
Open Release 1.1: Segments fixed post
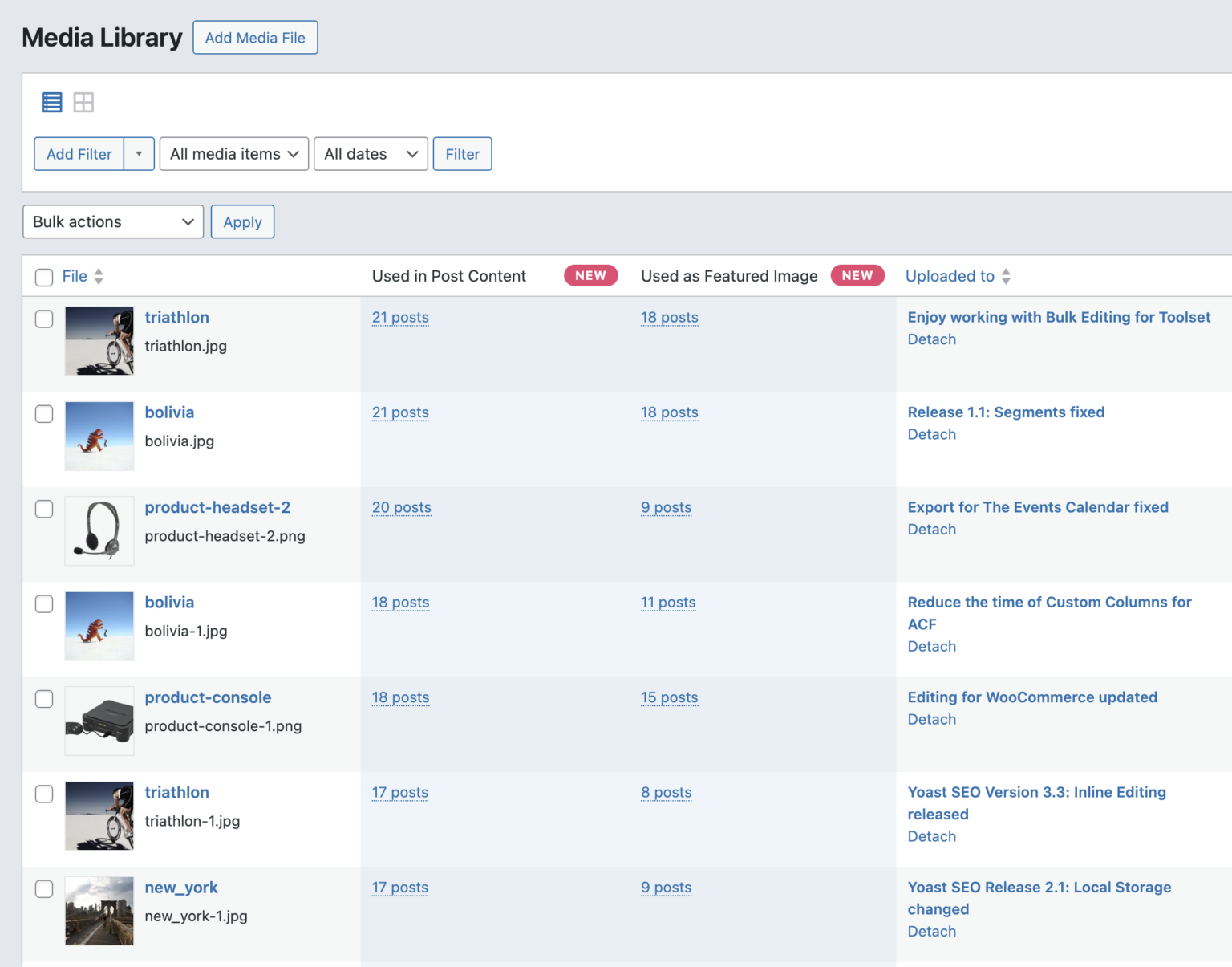click(x=1006, y=412)
